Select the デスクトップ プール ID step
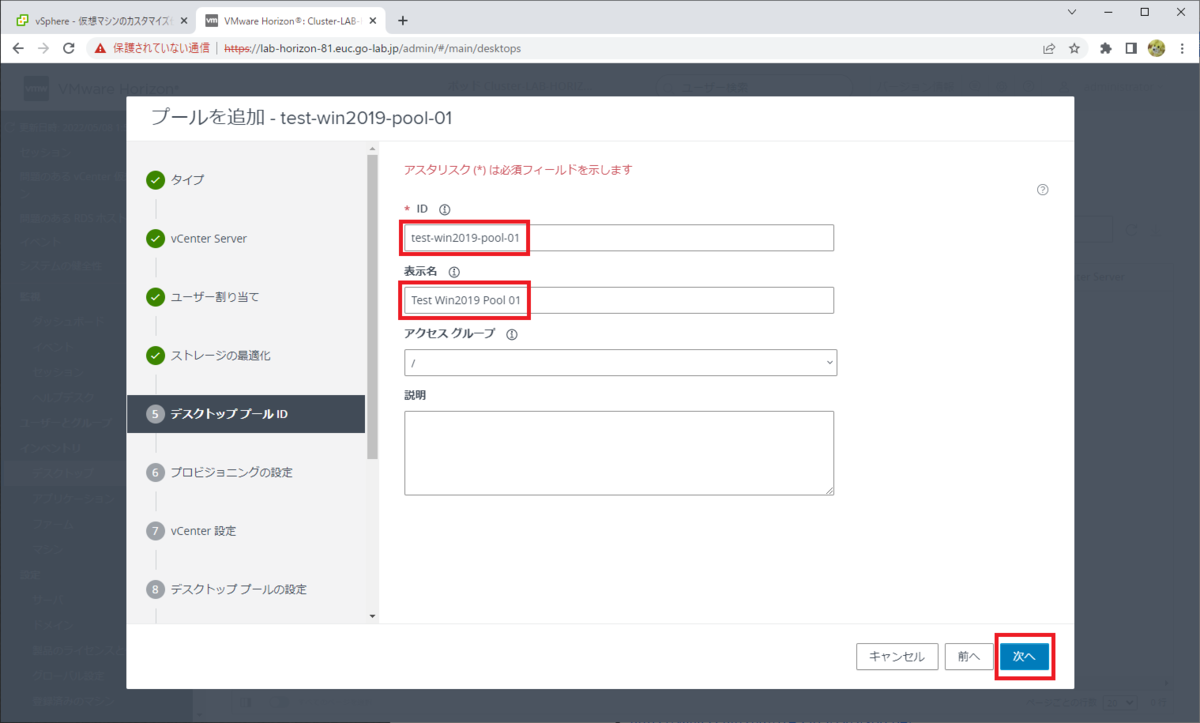 tap(246, 414)
